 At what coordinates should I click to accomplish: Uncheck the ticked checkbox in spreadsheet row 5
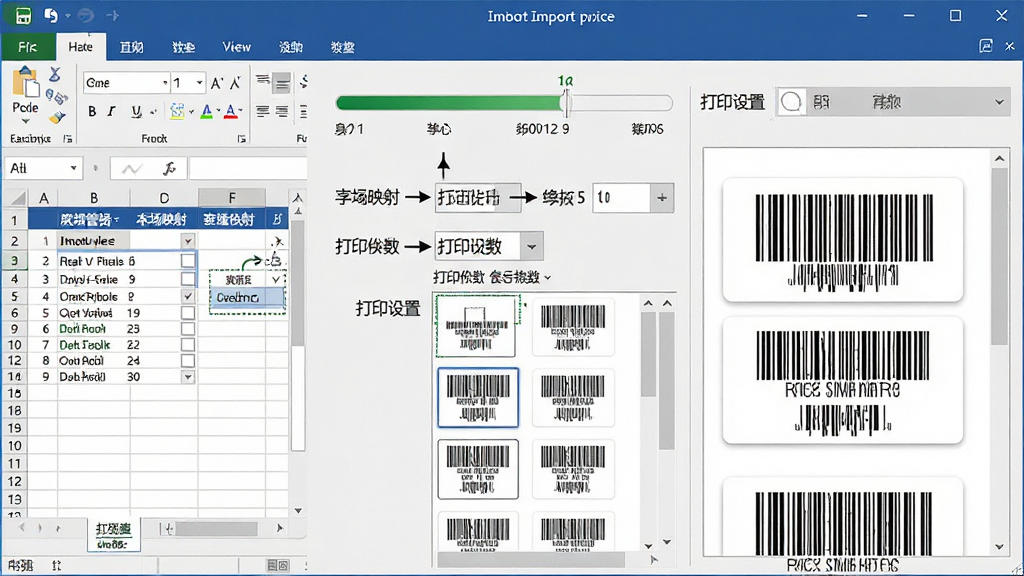tap(188, 296)
